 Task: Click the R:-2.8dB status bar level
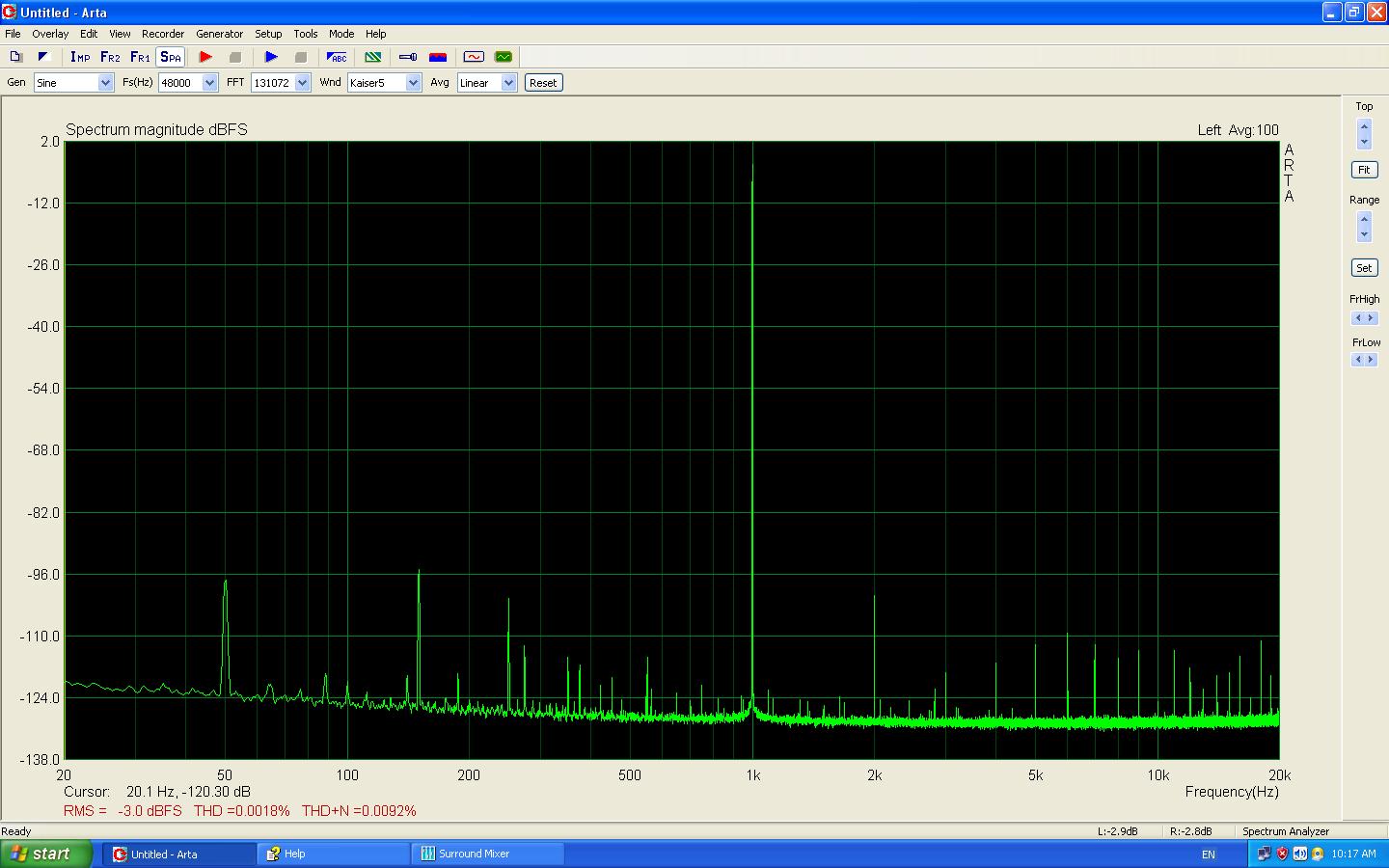tap(1191, 831)
